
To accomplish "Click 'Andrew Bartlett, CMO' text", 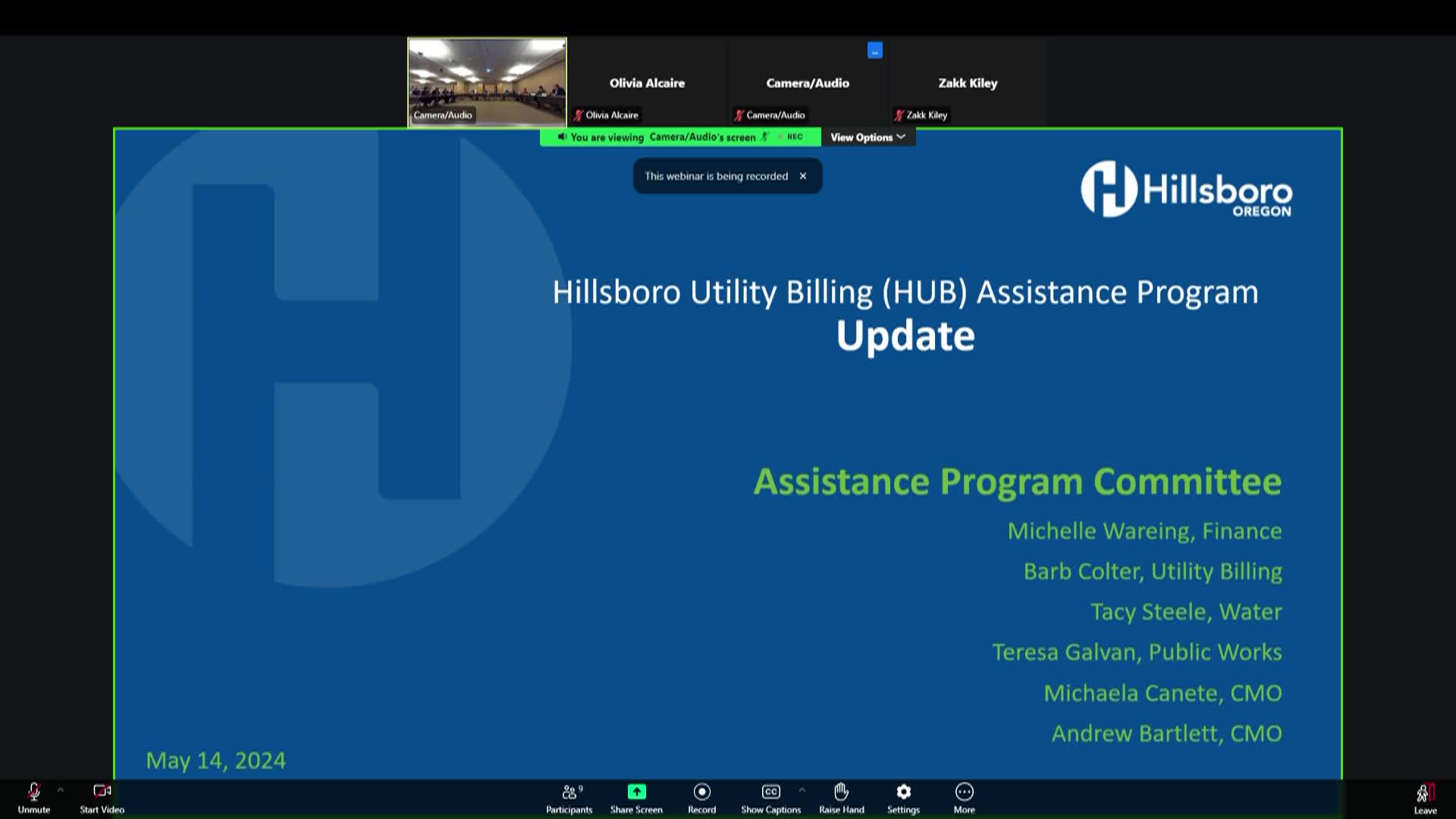I will pyautogui.click(x=1166, y=733).
